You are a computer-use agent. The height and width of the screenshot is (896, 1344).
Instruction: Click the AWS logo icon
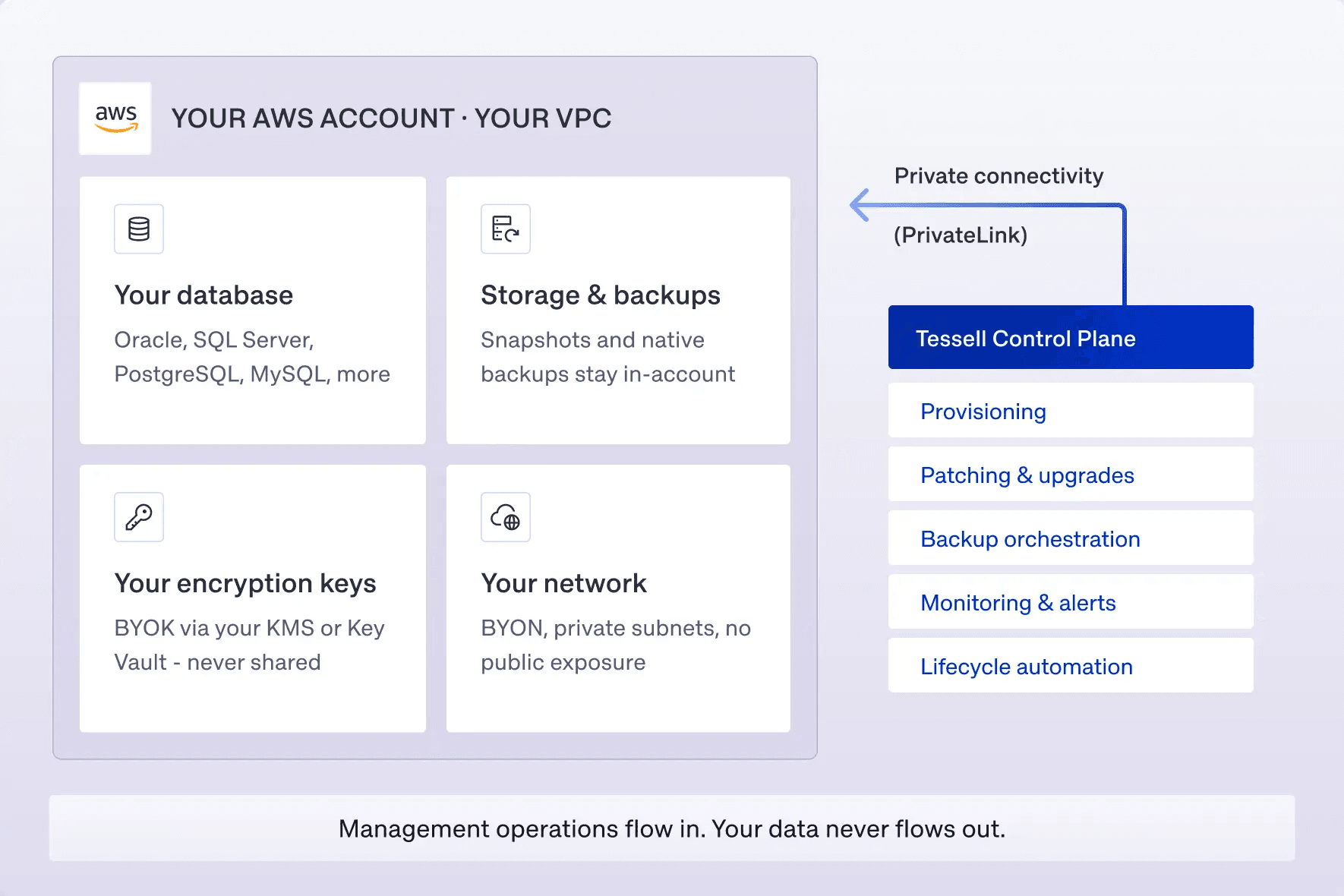(115, 118)
